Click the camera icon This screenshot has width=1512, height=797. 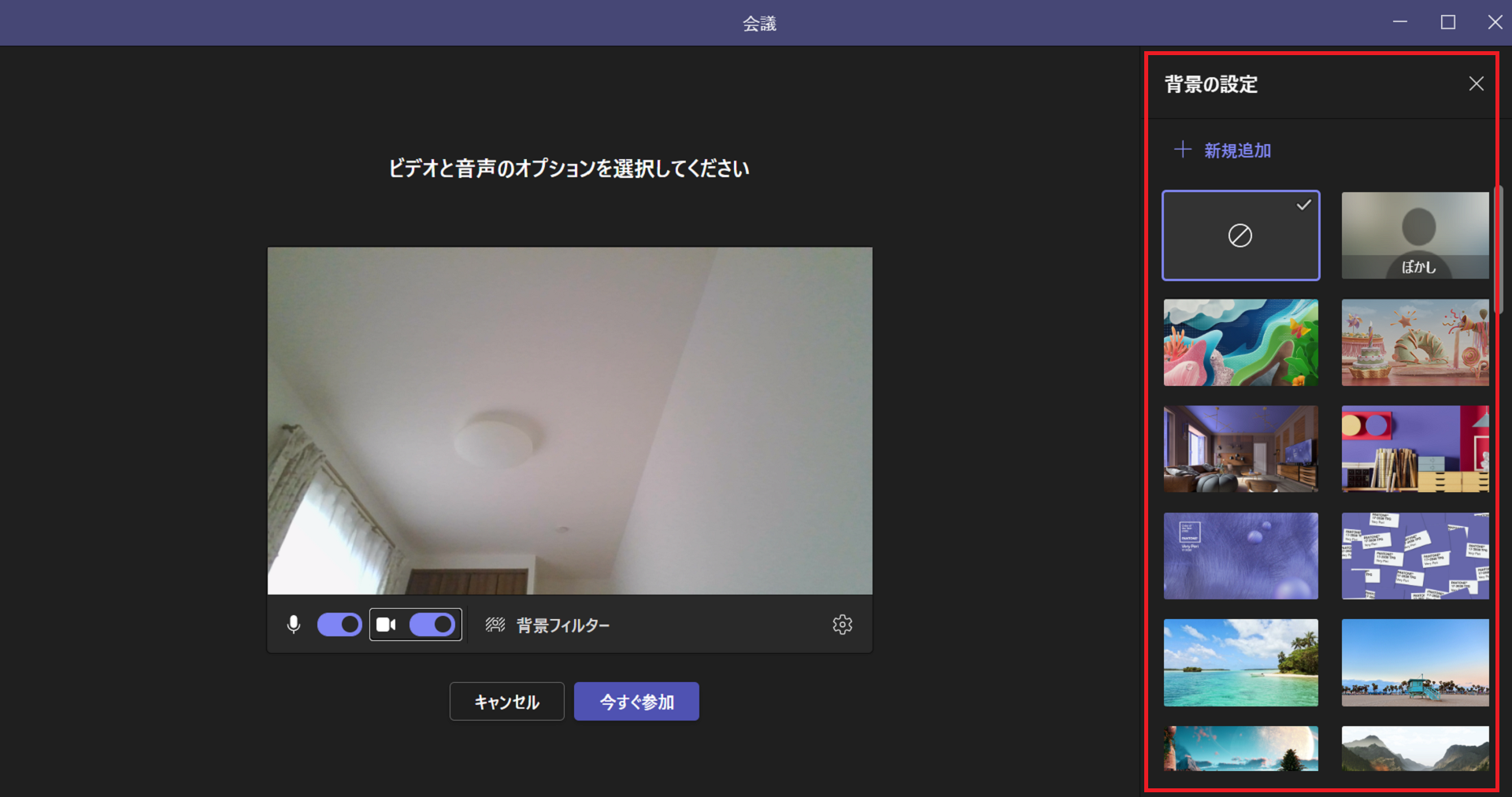click(x=386, y=625)
